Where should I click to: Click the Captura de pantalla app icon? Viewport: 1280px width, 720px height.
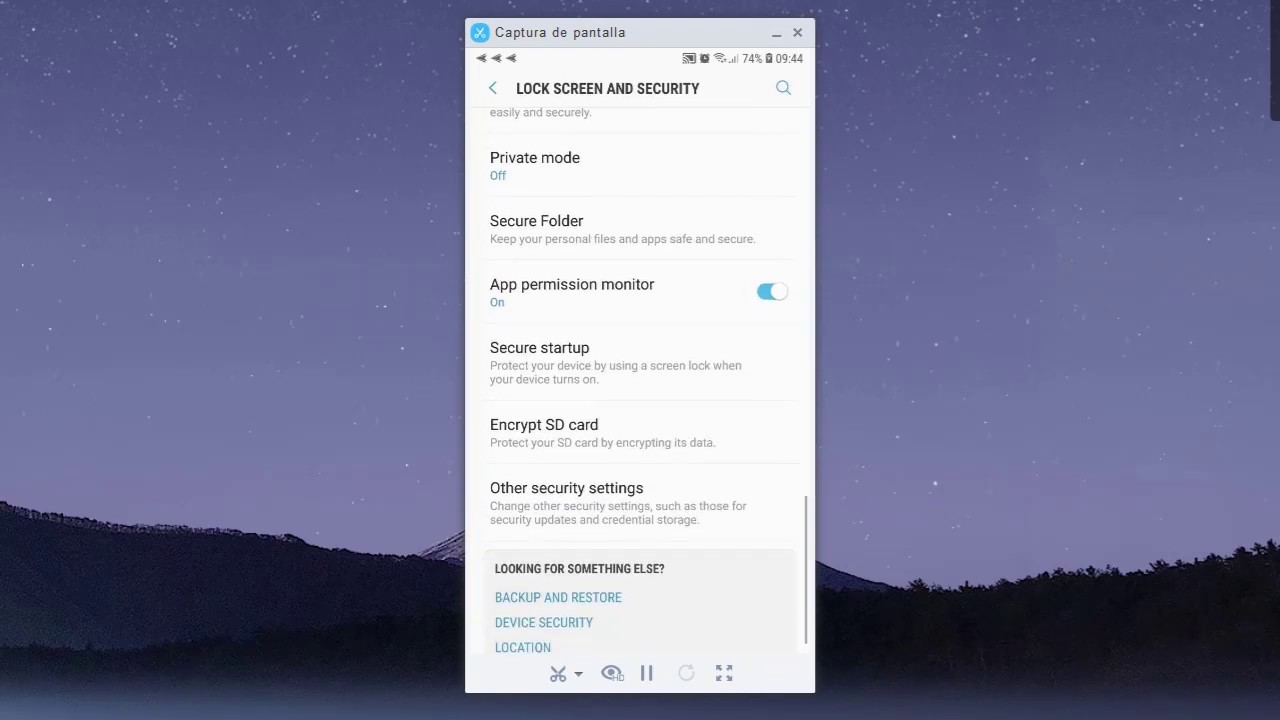pos(480,33)
